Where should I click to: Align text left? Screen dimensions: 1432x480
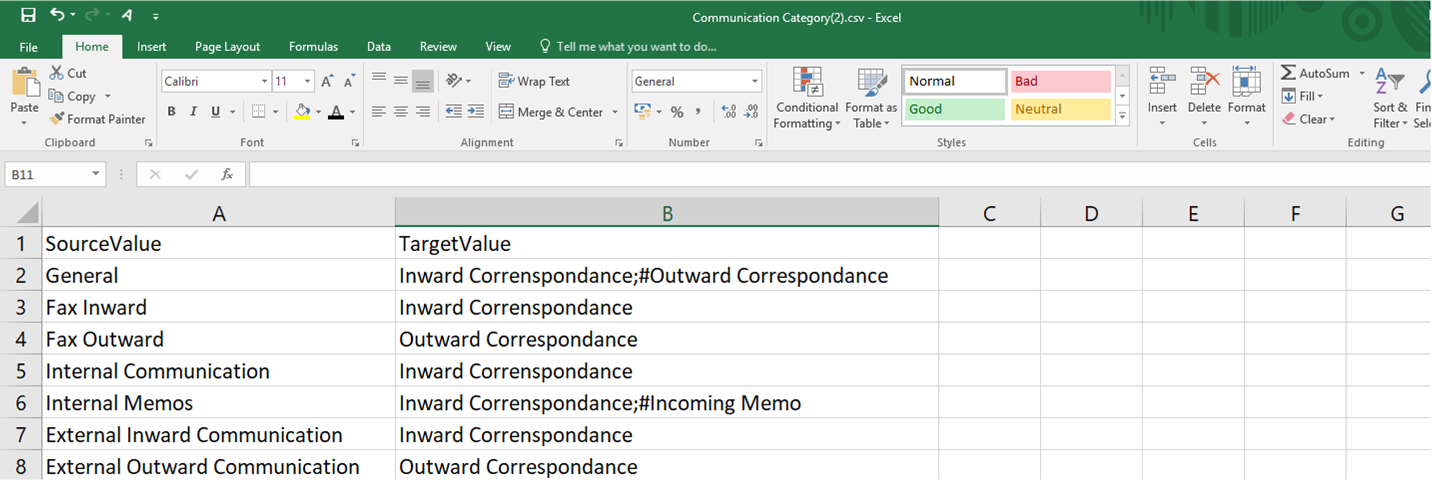click(379, 111)
